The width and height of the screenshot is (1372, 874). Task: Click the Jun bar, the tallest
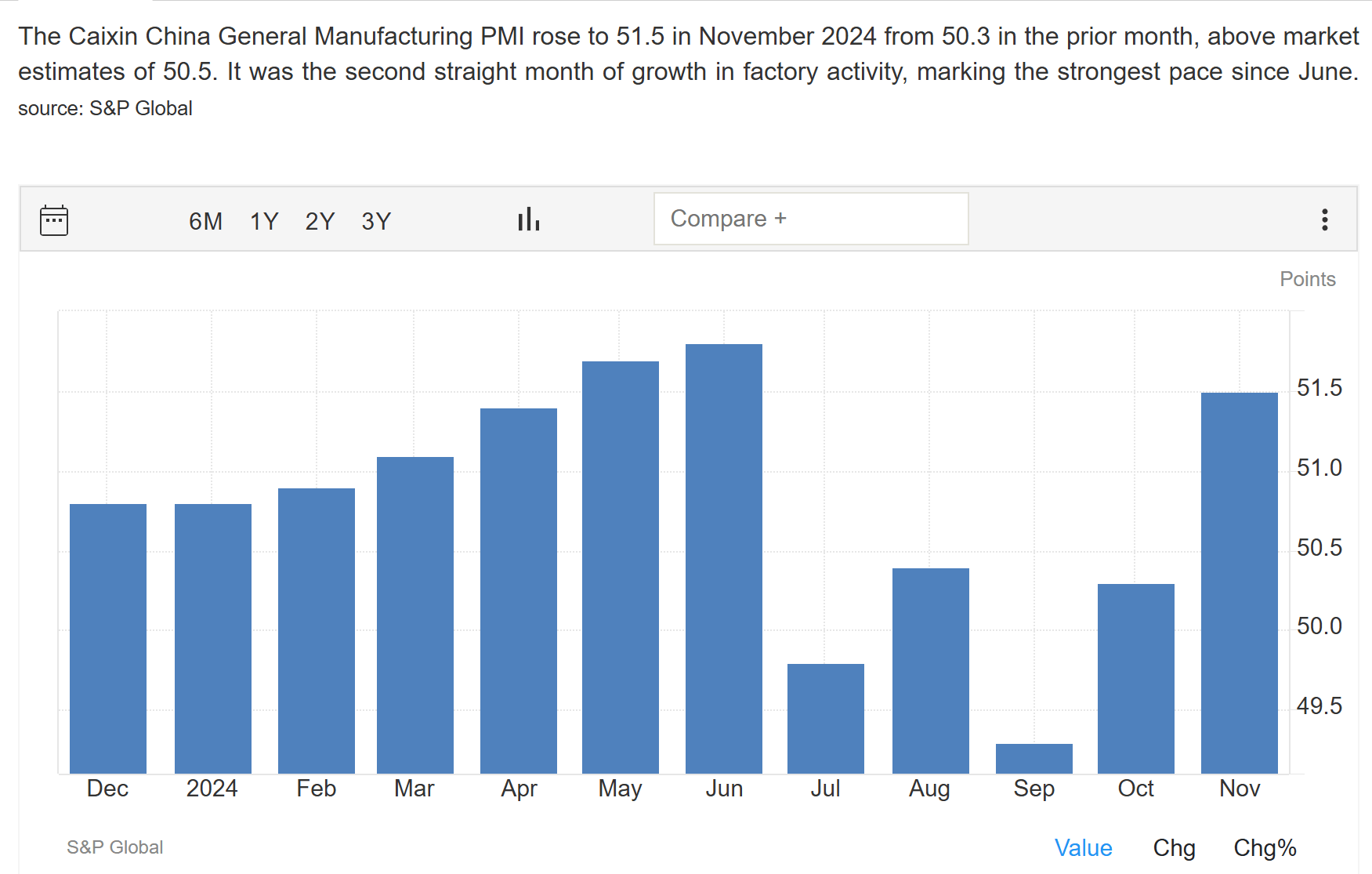(724, 559)
